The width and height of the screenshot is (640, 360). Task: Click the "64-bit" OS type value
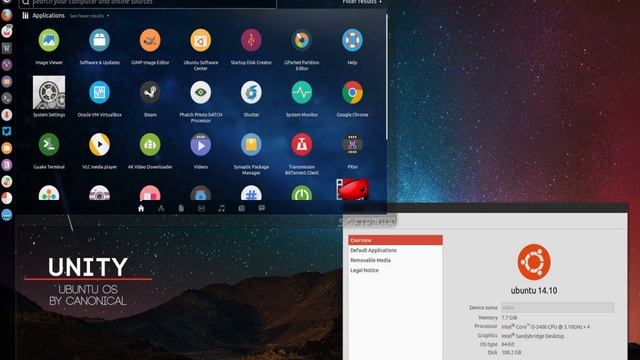[508, 344]
